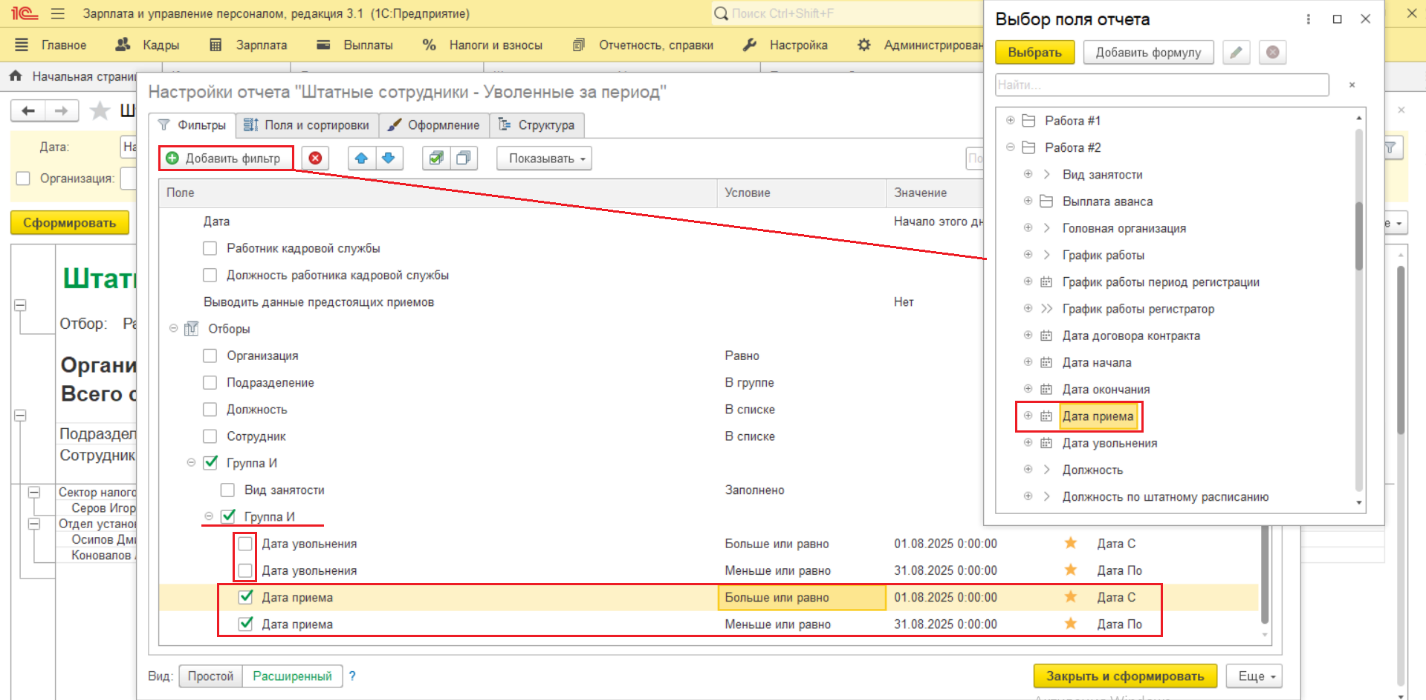Uncheck the Дата приема checkbox with Меньше или равно
Image resolution: width=1426 pixels, height=700 pixels.
tap(245, 624)
